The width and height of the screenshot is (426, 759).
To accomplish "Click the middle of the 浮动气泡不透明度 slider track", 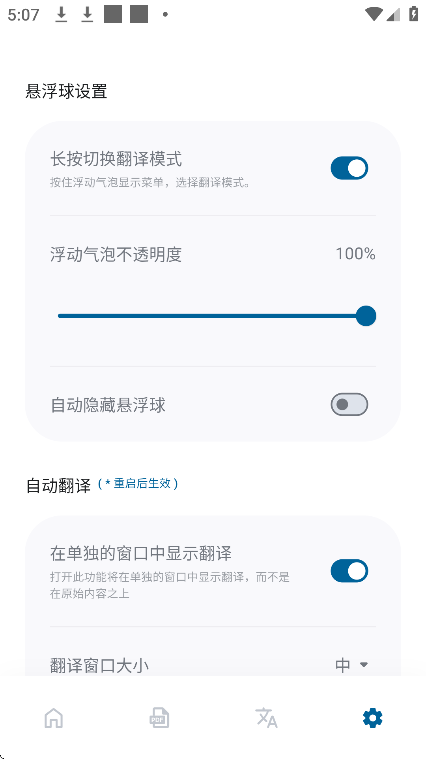I will (x=212, y=316).
